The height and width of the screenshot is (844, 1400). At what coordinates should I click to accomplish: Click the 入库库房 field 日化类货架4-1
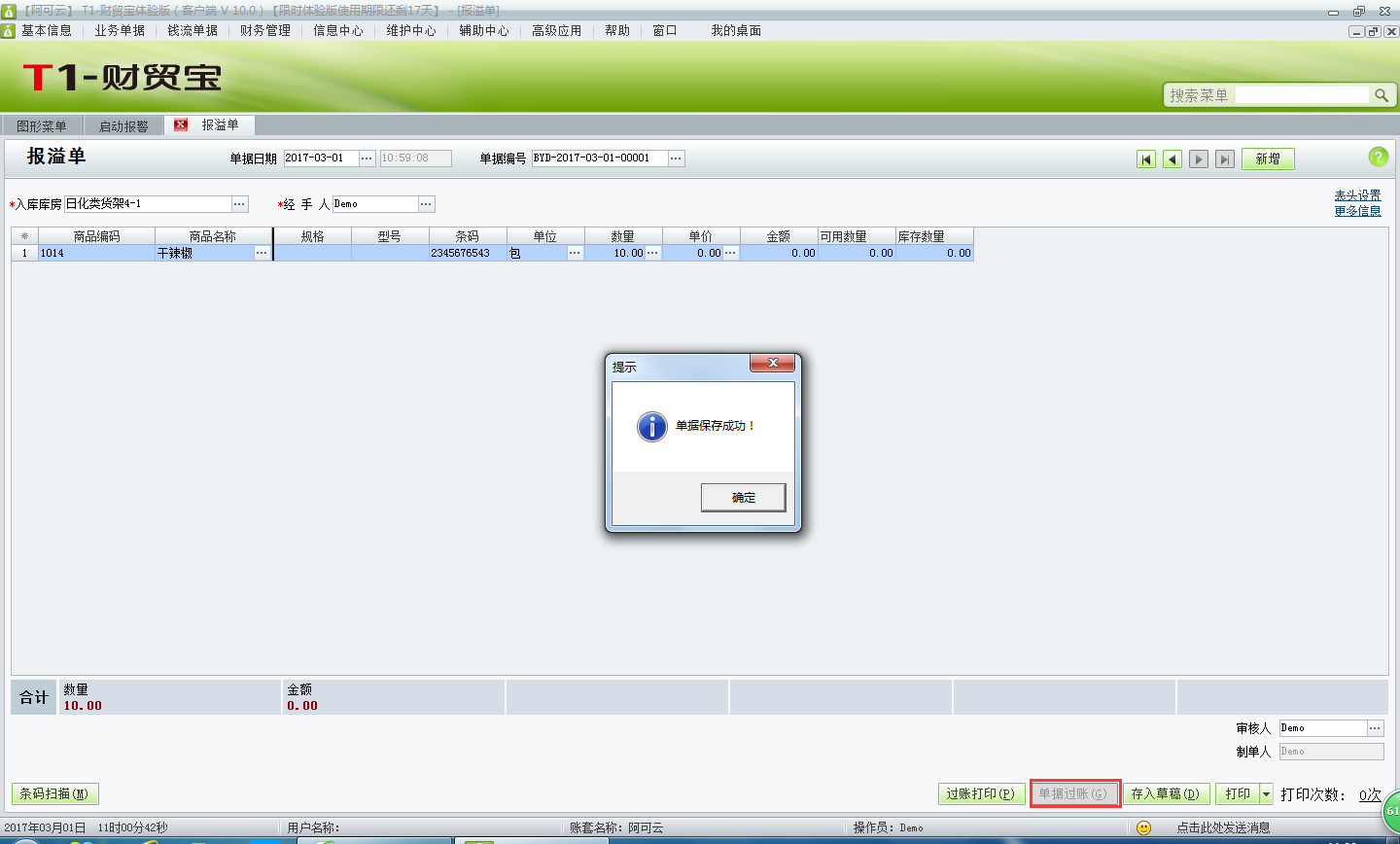coord(148,204)
